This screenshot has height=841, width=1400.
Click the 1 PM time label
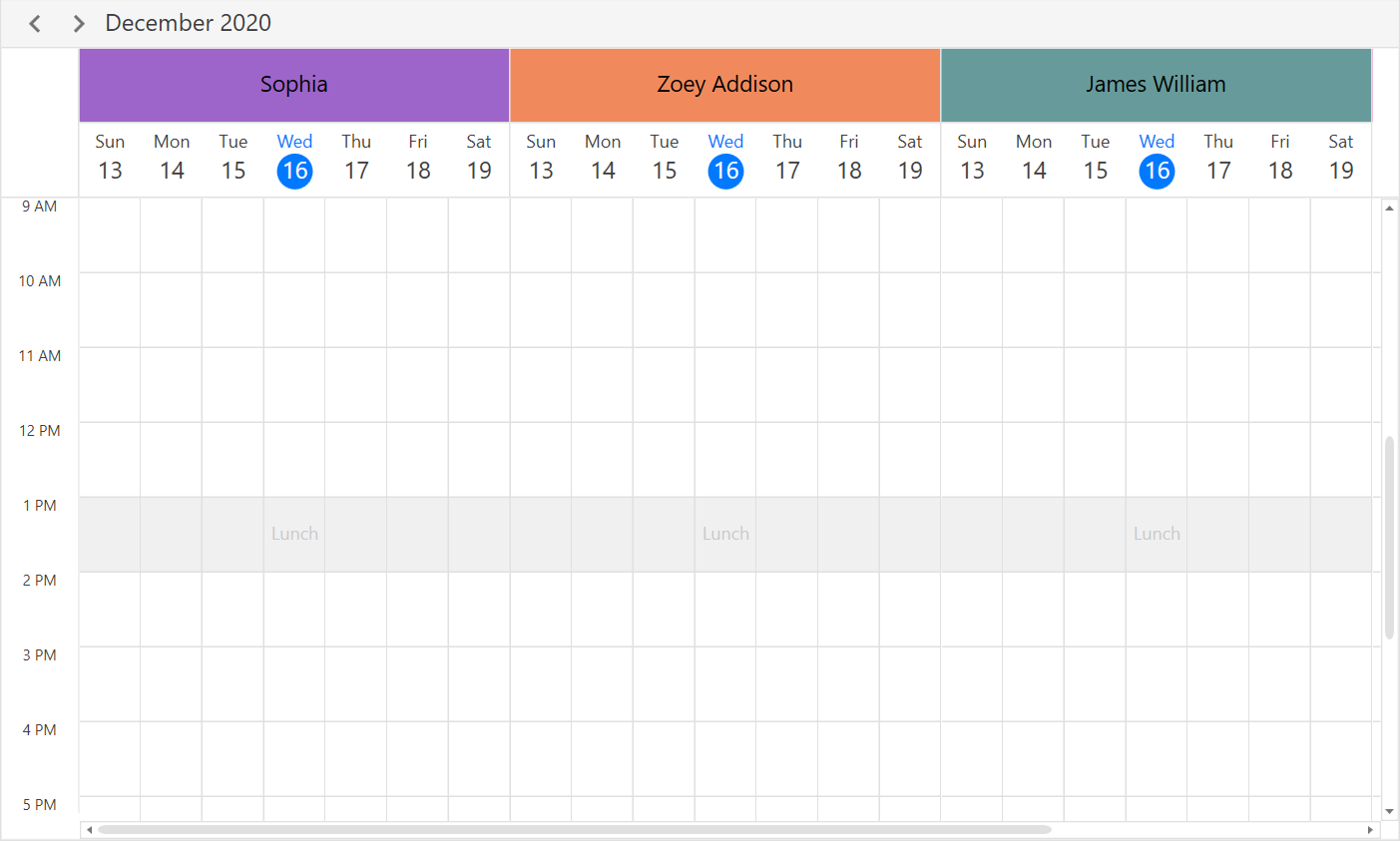(x=40, y=506)
